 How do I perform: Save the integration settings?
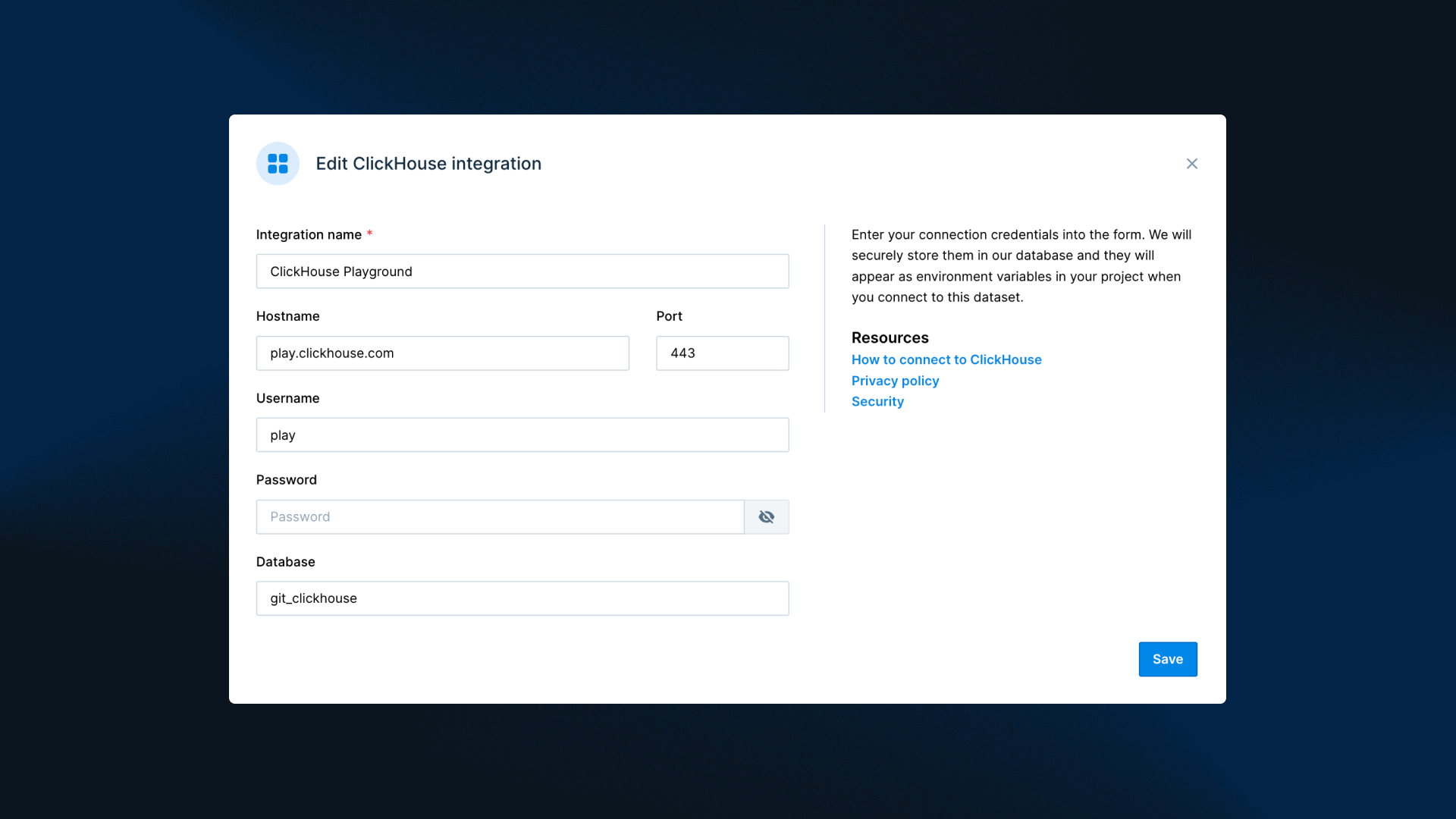[1168, 659]
